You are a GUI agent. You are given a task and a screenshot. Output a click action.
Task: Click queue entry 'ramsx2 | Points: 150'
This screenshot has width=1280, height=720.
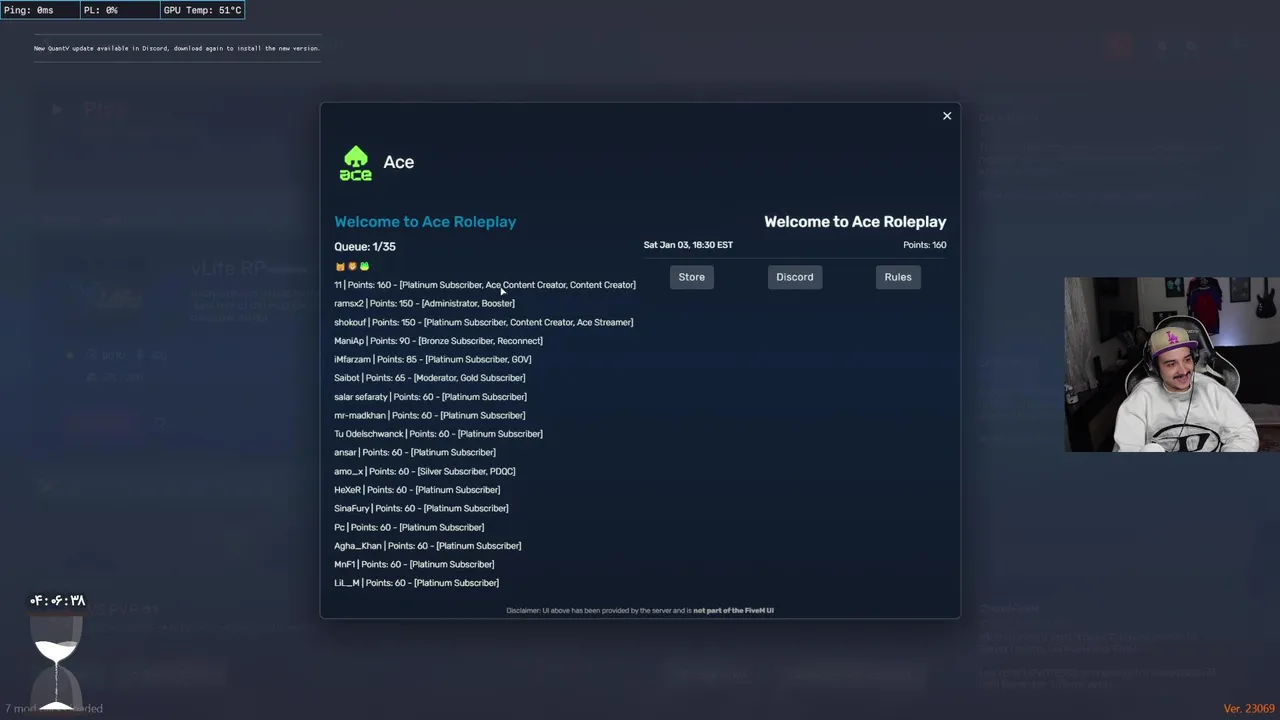pyautogui.click(x=424, y=303)
